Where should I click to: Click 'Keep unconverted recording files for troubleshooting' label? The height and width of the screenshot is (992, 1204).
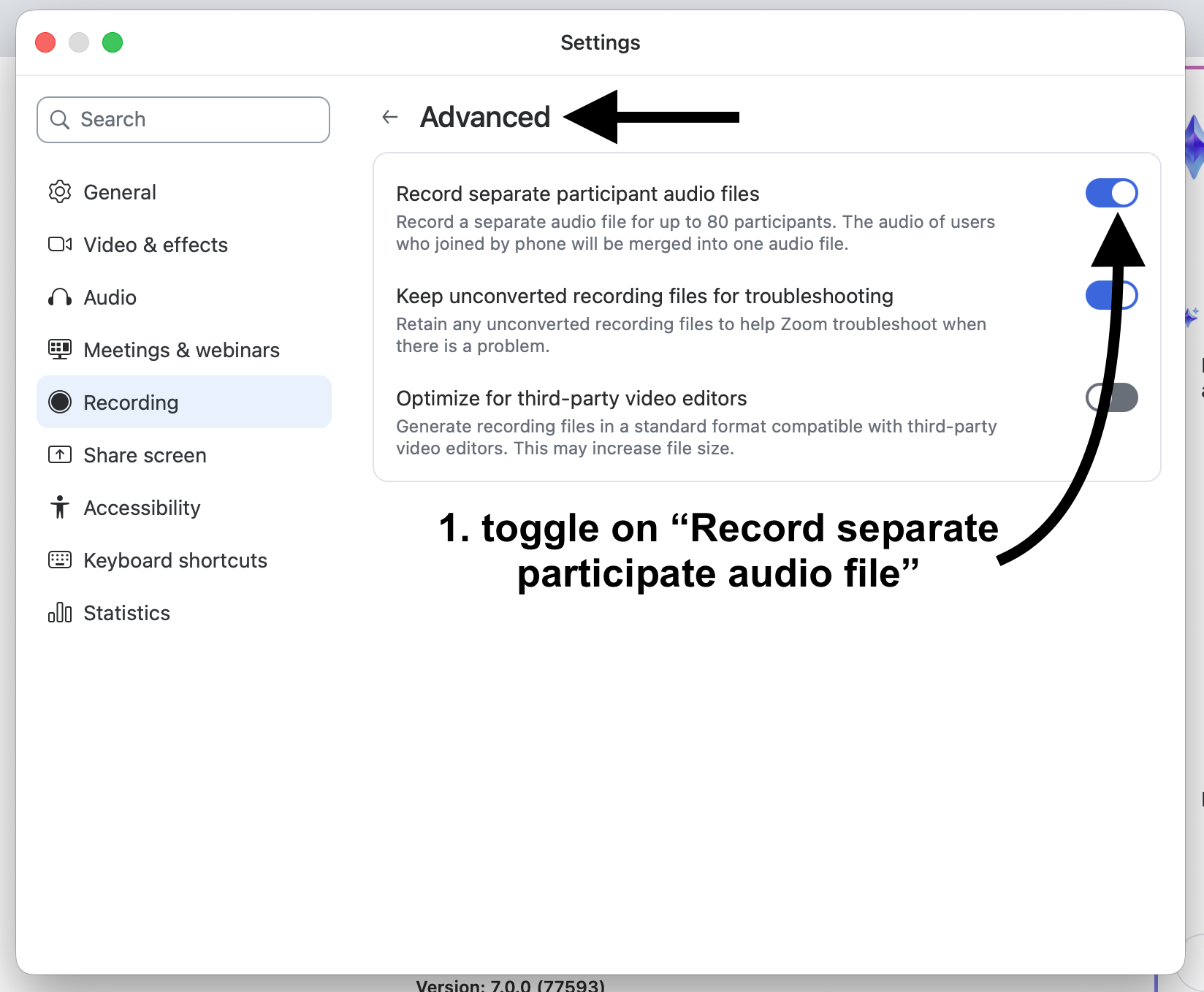(644, 296)
